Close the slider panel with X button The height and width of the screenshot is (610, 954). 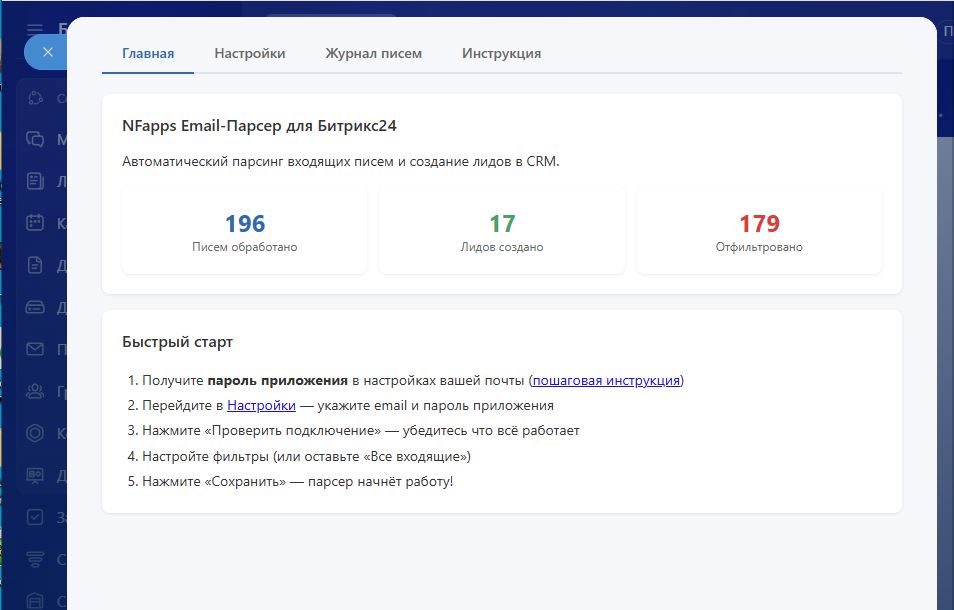click(47, 52)
